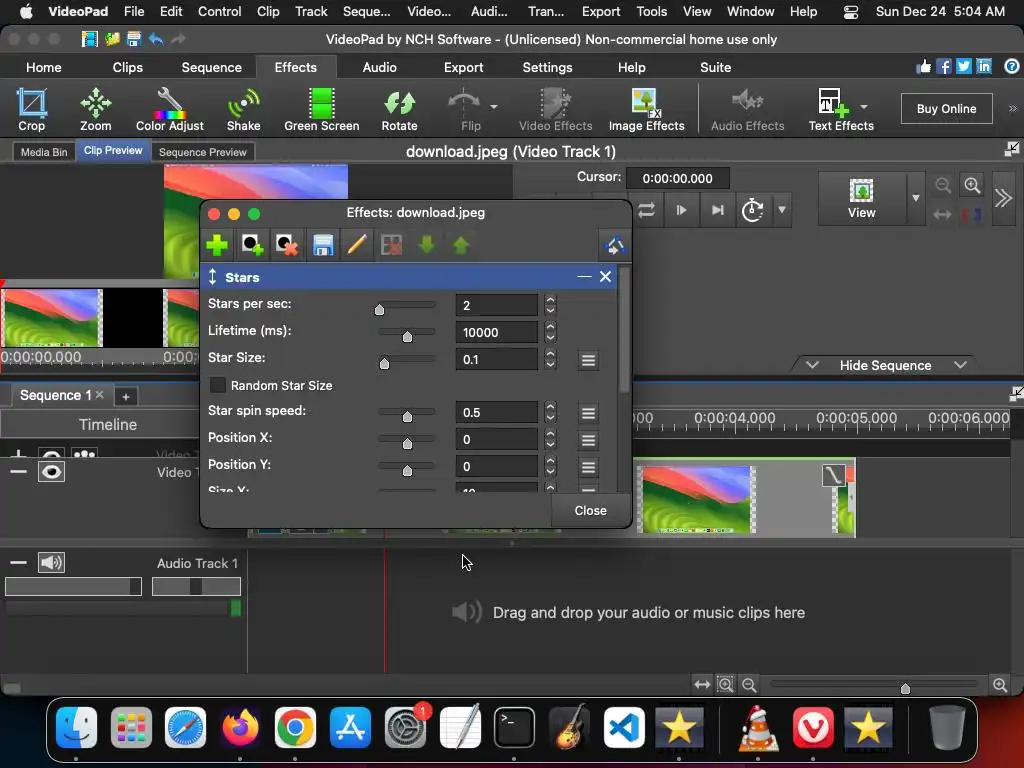Open Star spin speed keyframe menu
The width and height of the screenshot is (1024, 768).
[588, 413]
